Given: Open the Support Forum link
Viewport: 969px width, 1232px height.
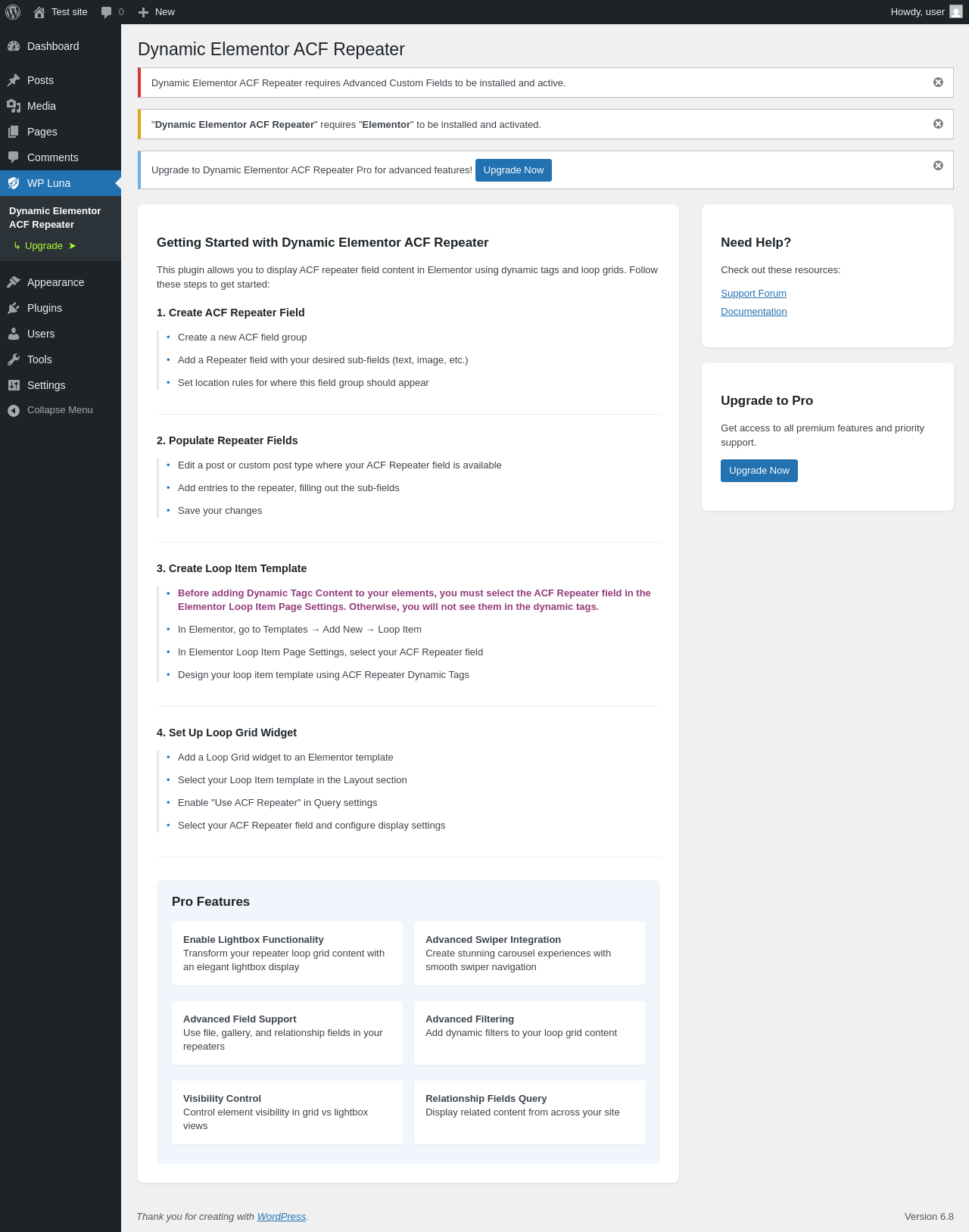Looking at the screenshot, I should click(x=753, y=294).
